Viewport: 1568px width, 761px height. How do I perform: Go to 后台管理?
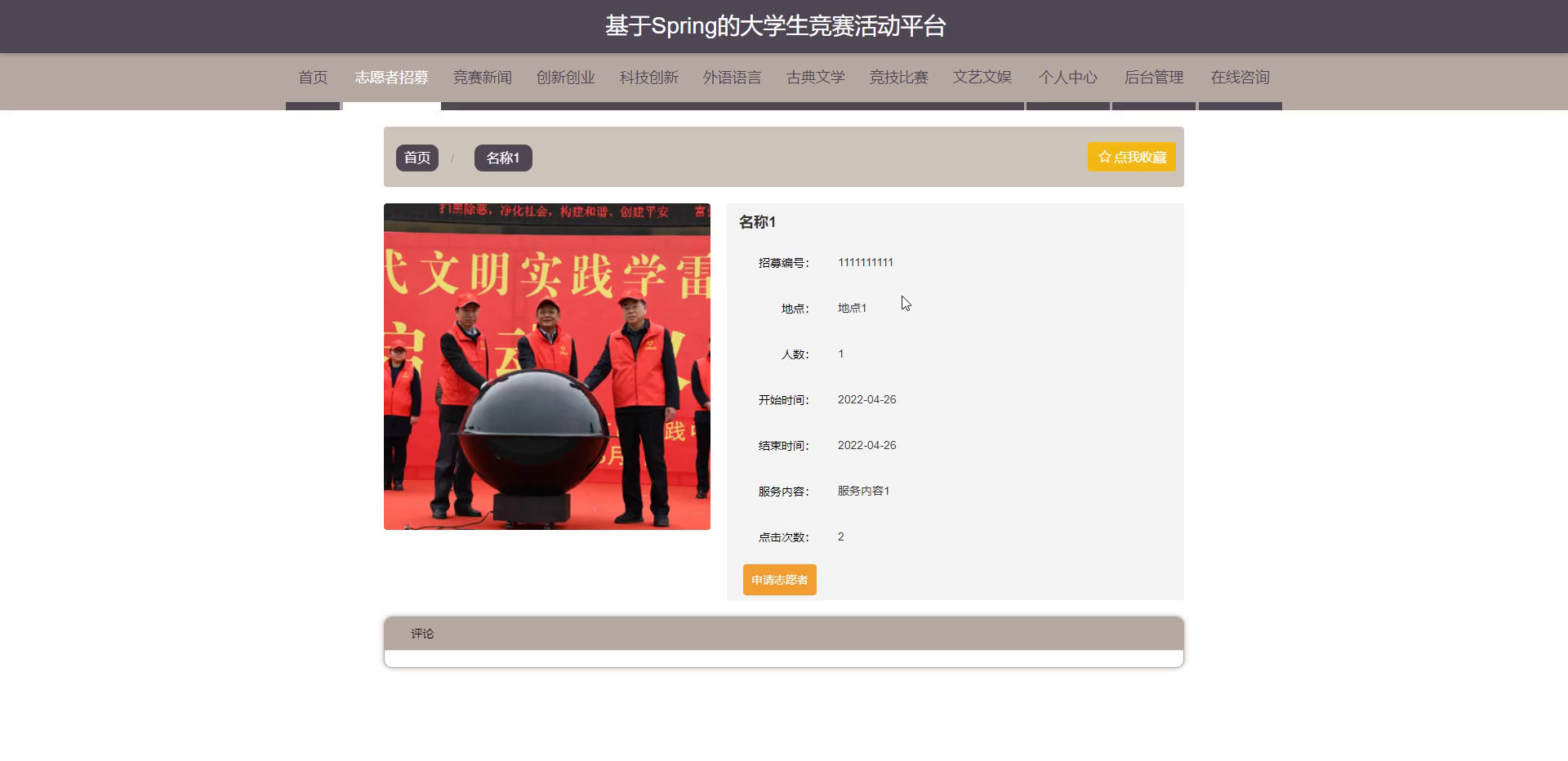1154,78
